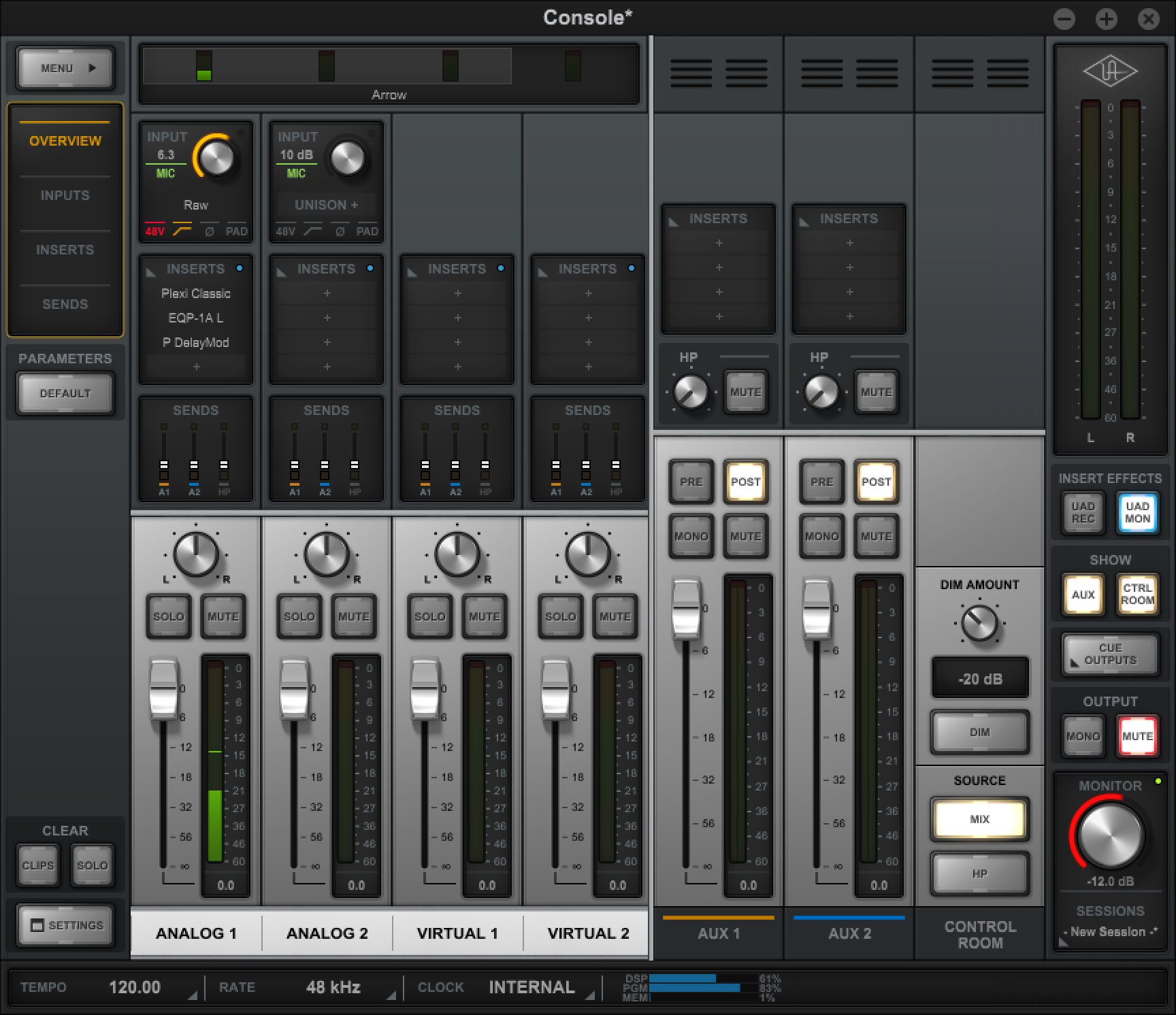The height and width of the screenshot is (1015, 1176).
Task: Toggle low cut filter on Analog 2
Action: point(312,231)
